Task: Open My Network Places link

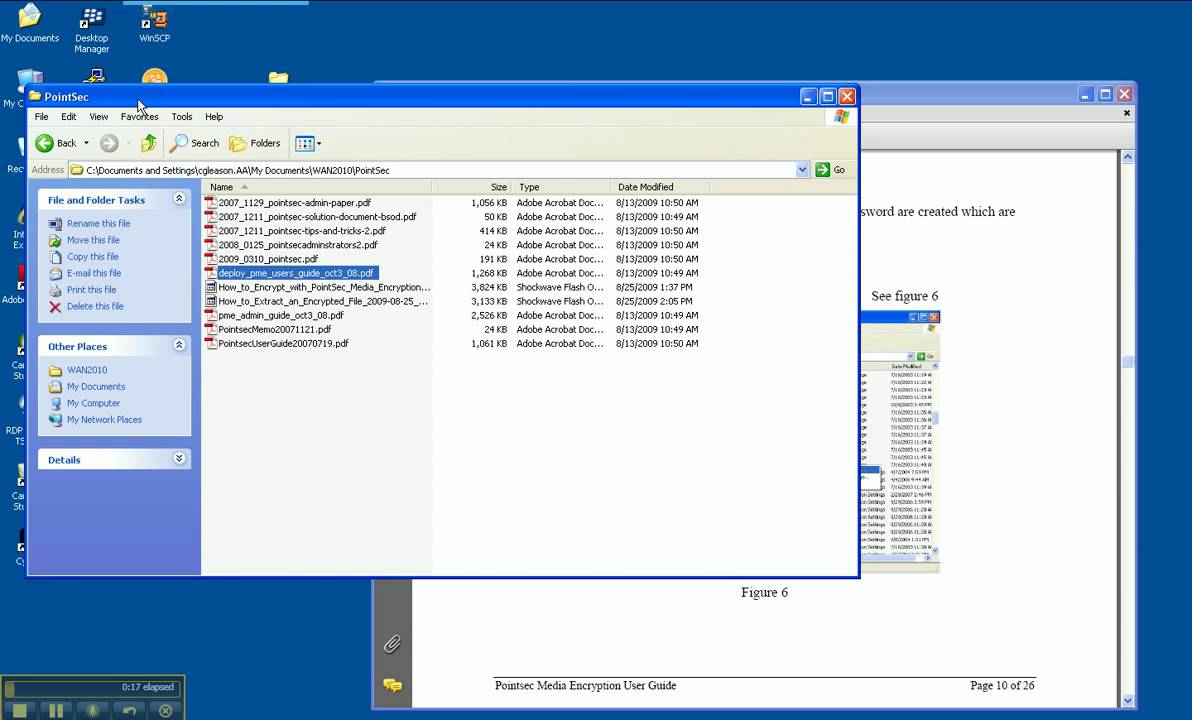Action: [x=104, y=420]
